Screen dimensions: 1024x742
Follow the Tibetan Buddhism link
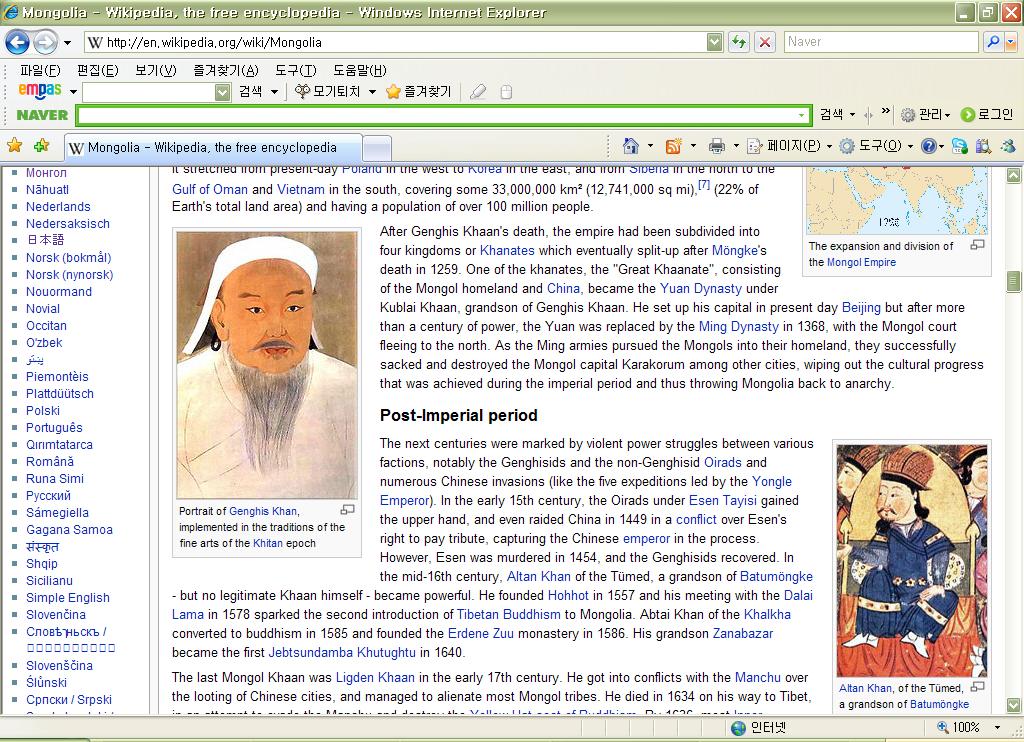tap(508, 615)
